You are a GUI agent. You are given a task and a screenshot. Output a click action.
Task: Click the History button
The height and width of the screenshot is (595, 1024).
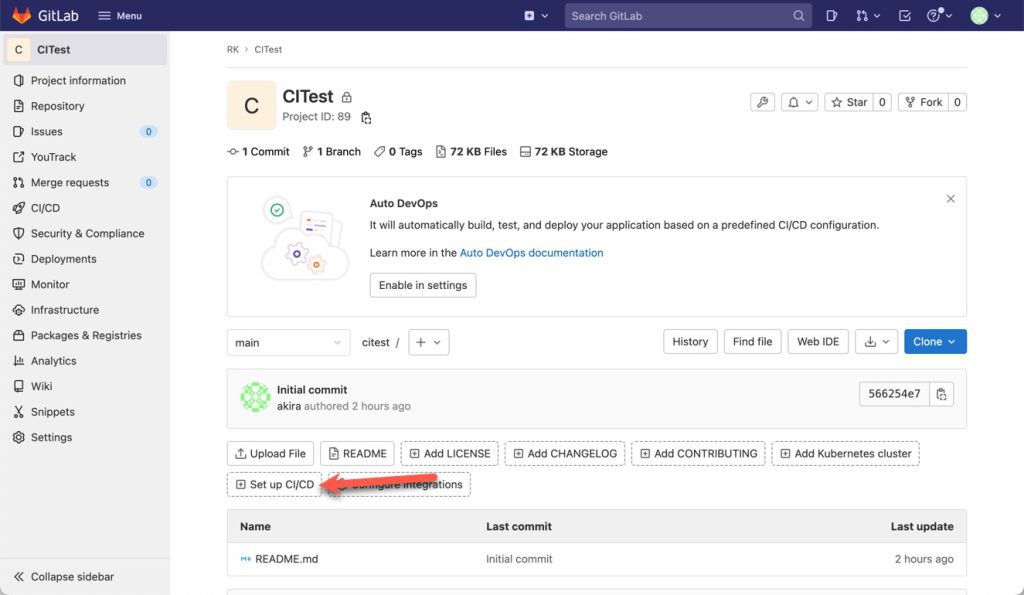tap(690, 342)
